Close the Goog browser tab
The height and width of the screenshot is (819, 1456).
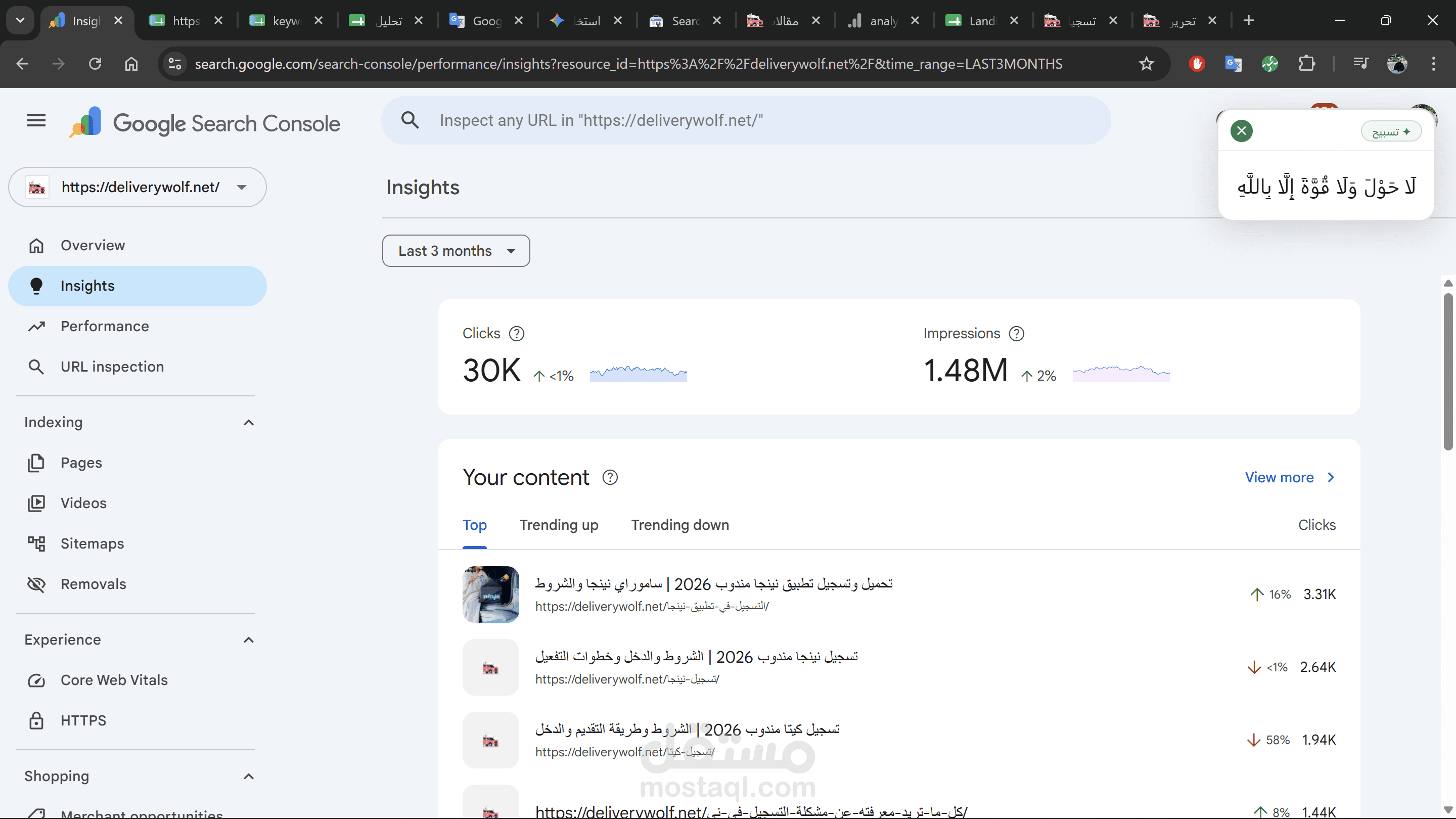click(518, 21)
